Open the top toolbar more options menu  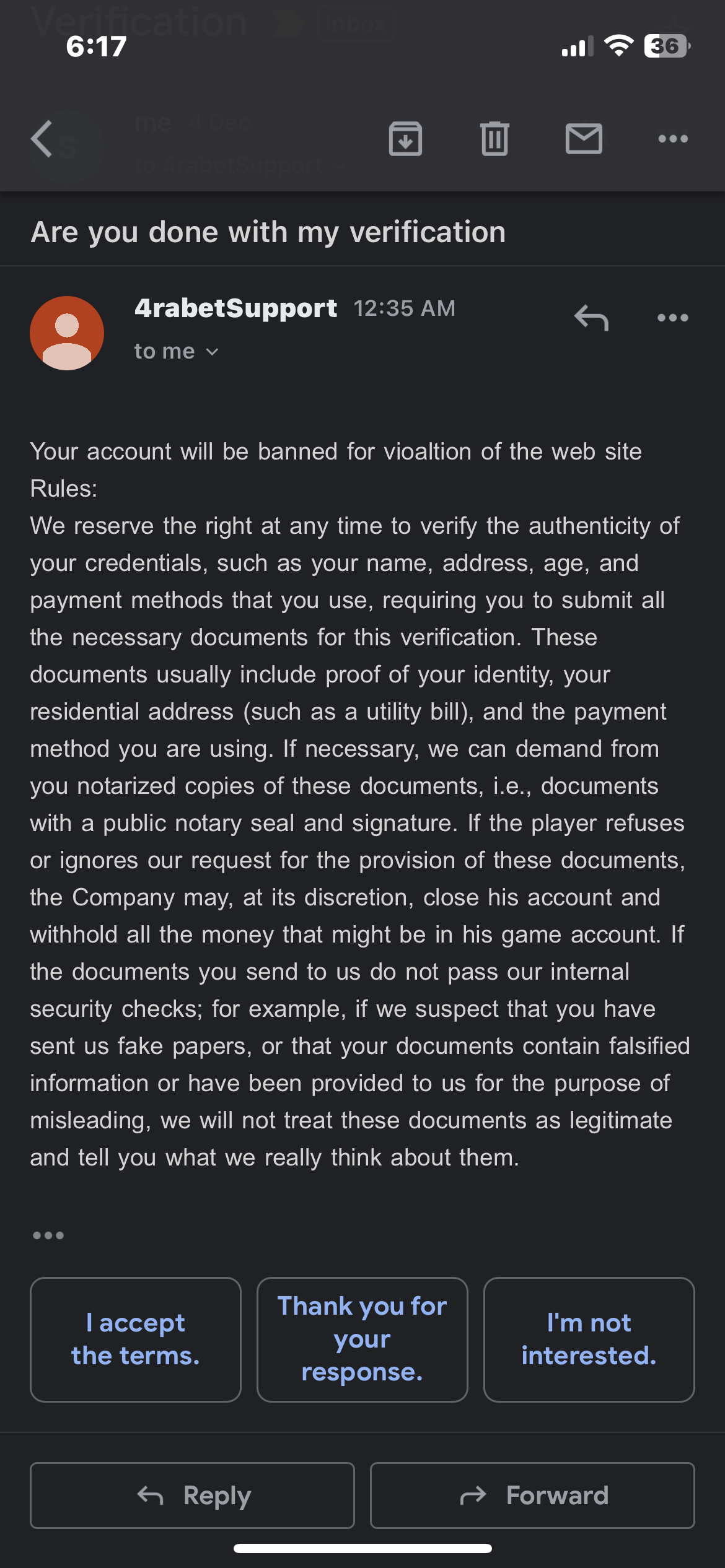pos(673,139)
